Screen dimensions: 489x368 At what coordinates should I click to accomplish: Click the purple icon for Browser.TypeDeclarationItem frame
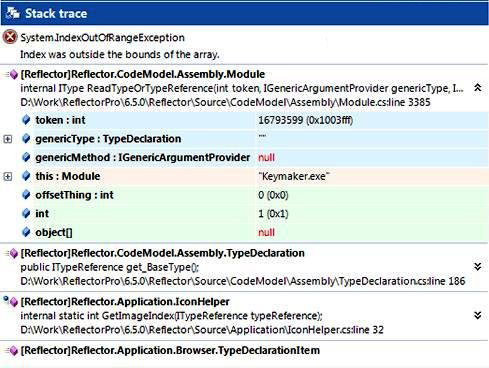tap(12, 351)
